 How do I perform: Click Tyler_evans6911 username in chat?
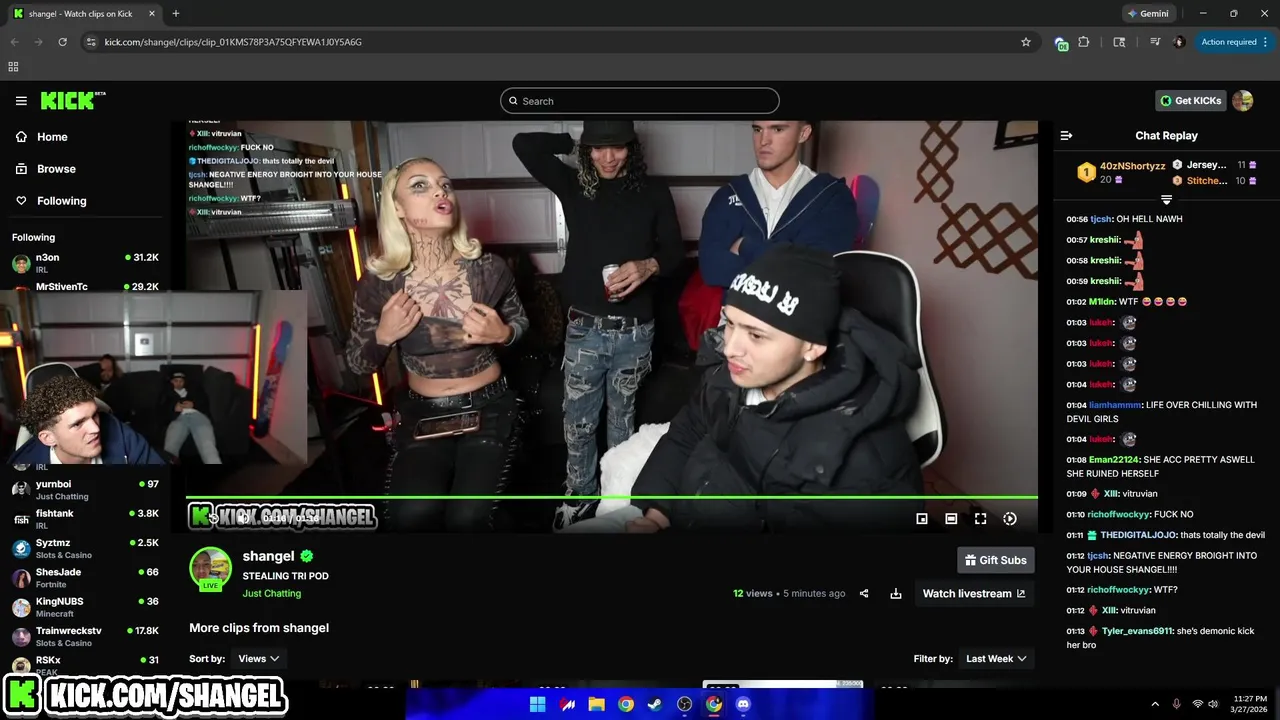point(1137,631)
